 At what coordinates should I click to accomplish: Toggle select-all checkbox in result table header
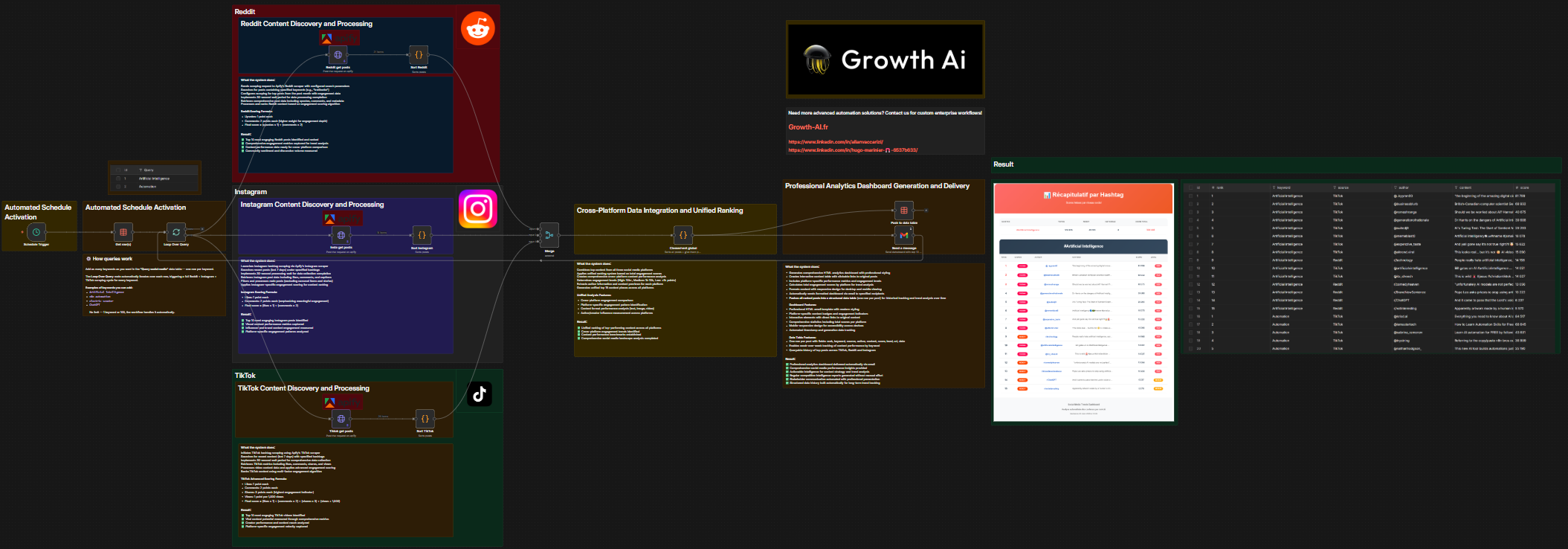pyautogui.click(x=1190, y=187)
